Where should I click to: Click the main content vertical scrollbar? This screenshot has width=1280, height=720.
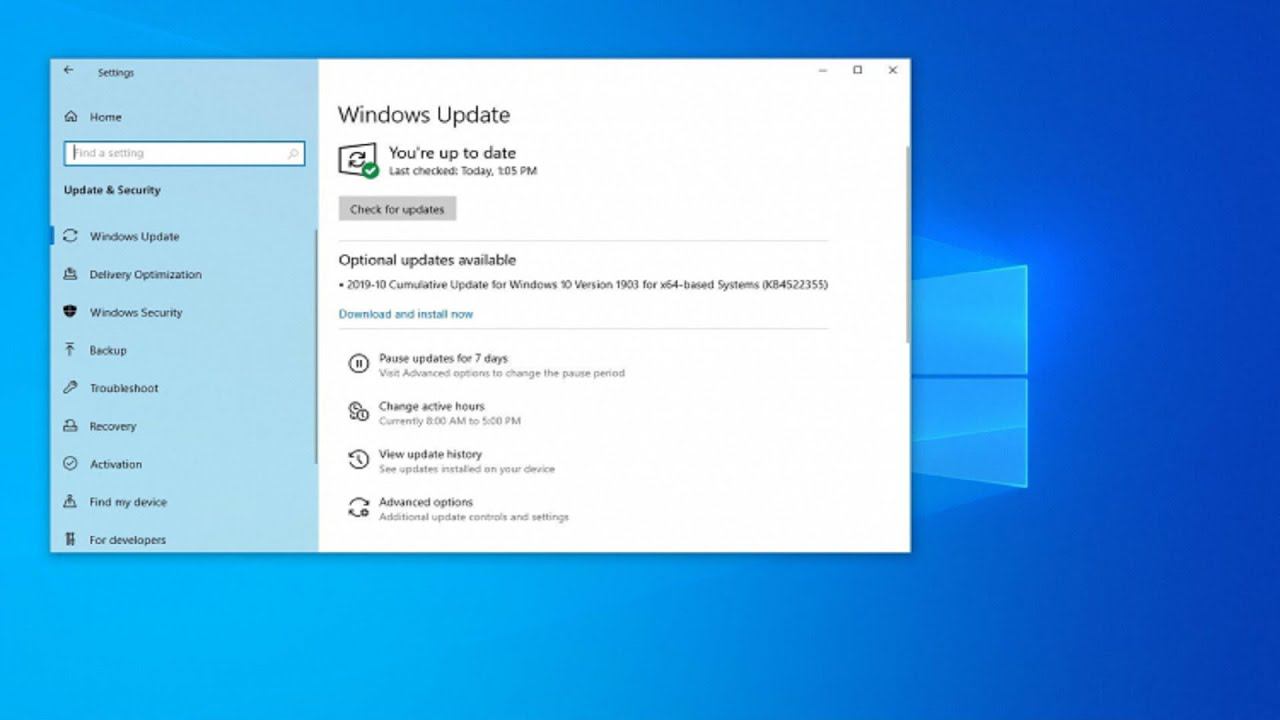coord(907,245)
